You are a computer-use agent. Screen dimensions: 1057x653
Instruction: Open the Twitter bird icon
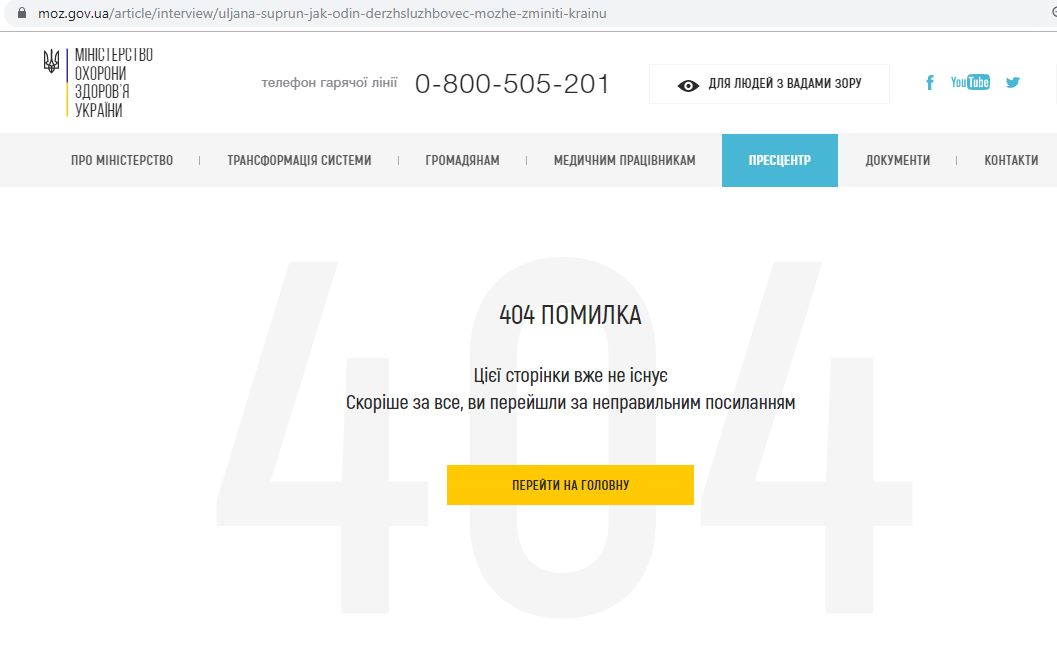coord(1013,82)
